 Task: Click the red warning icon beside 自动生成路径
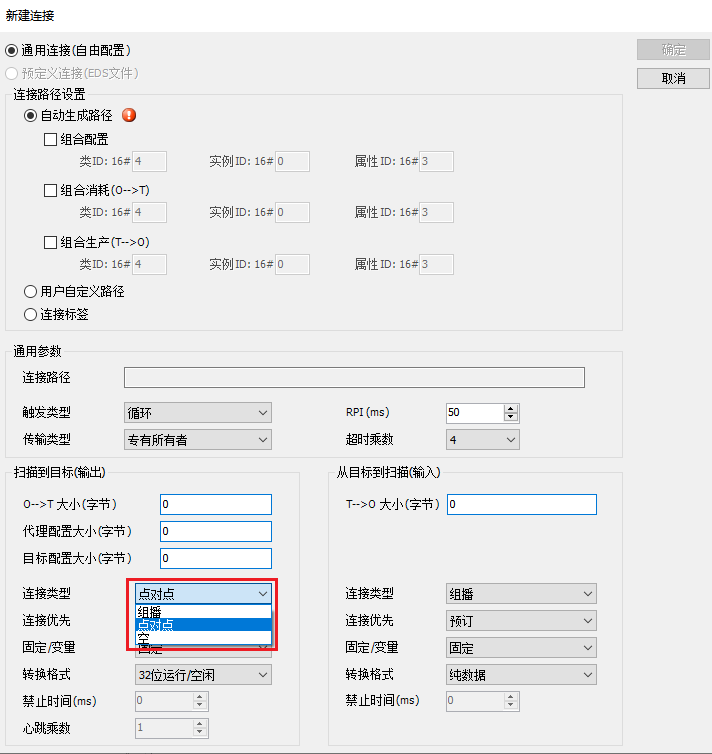(x=128, y=115)
